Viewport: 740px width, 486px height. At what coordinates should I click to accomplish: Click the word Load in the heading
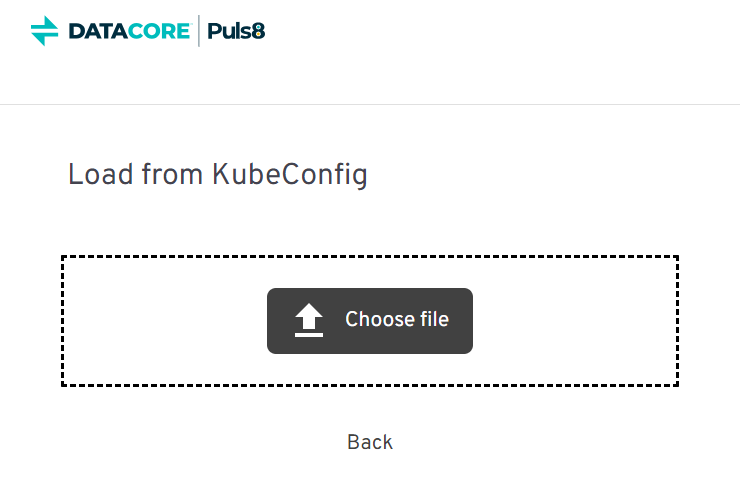click(x=91, y=175)
